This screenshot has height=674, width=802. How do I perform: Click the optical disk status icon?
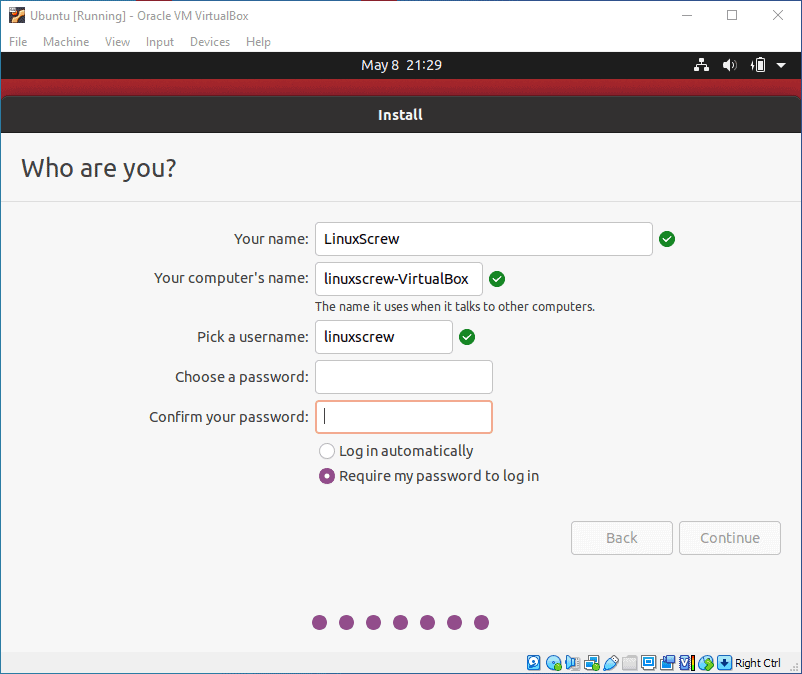(553, 663)
